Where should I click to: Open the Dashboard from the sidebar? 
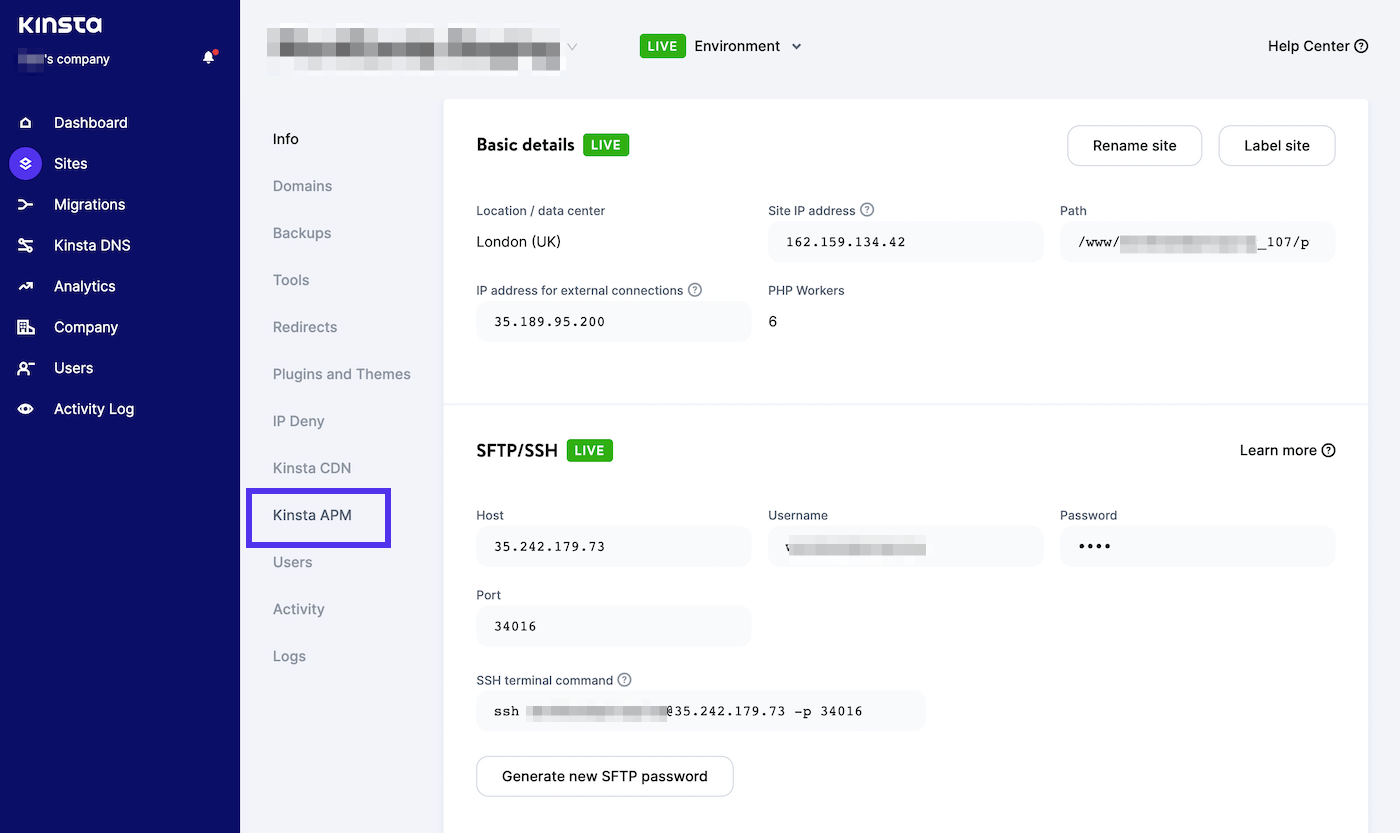90,122
